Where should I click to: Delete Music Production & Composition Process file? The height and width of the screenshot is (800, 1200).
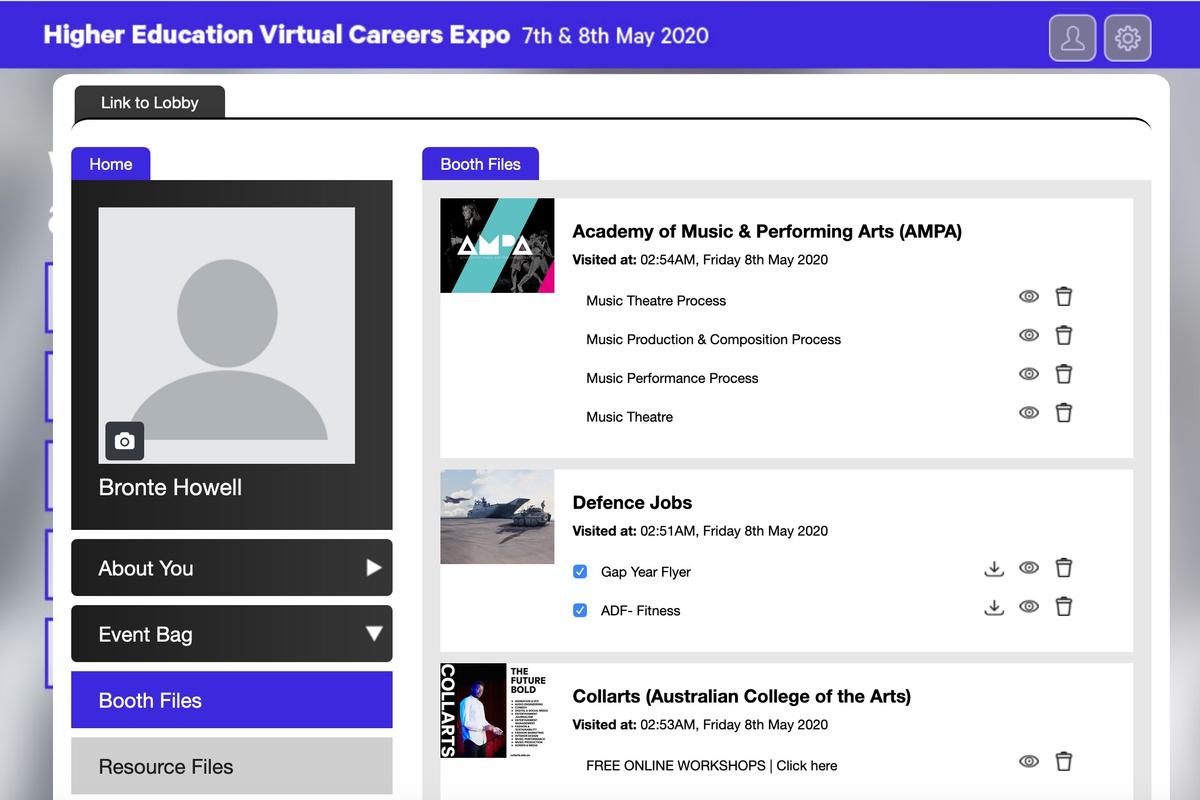pos(1064,335)
